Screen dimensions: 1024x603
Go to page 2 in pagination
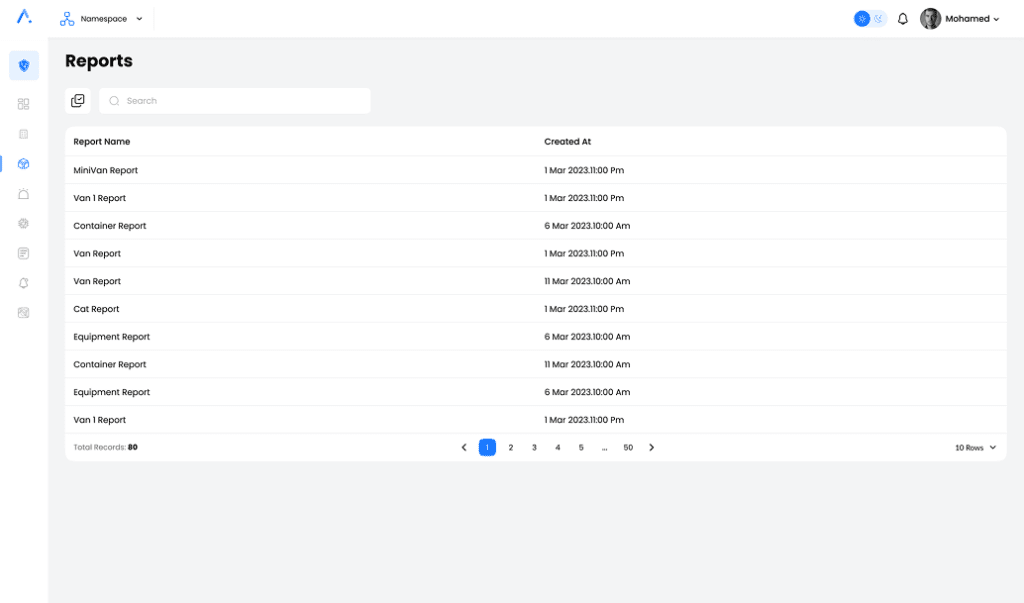[511, 448]
